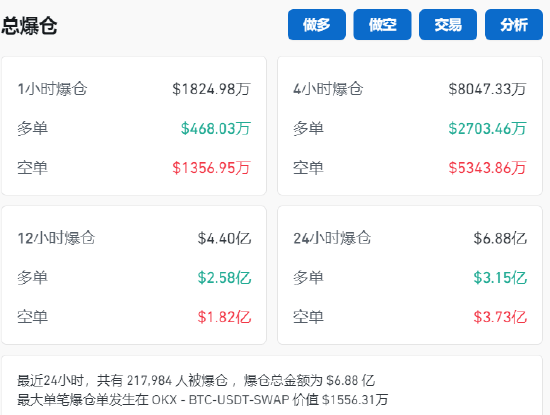Screen dimensions: 550x415
Task: Click the OKX - BTC-USDT-SWAP text
Action: [221, 400]
